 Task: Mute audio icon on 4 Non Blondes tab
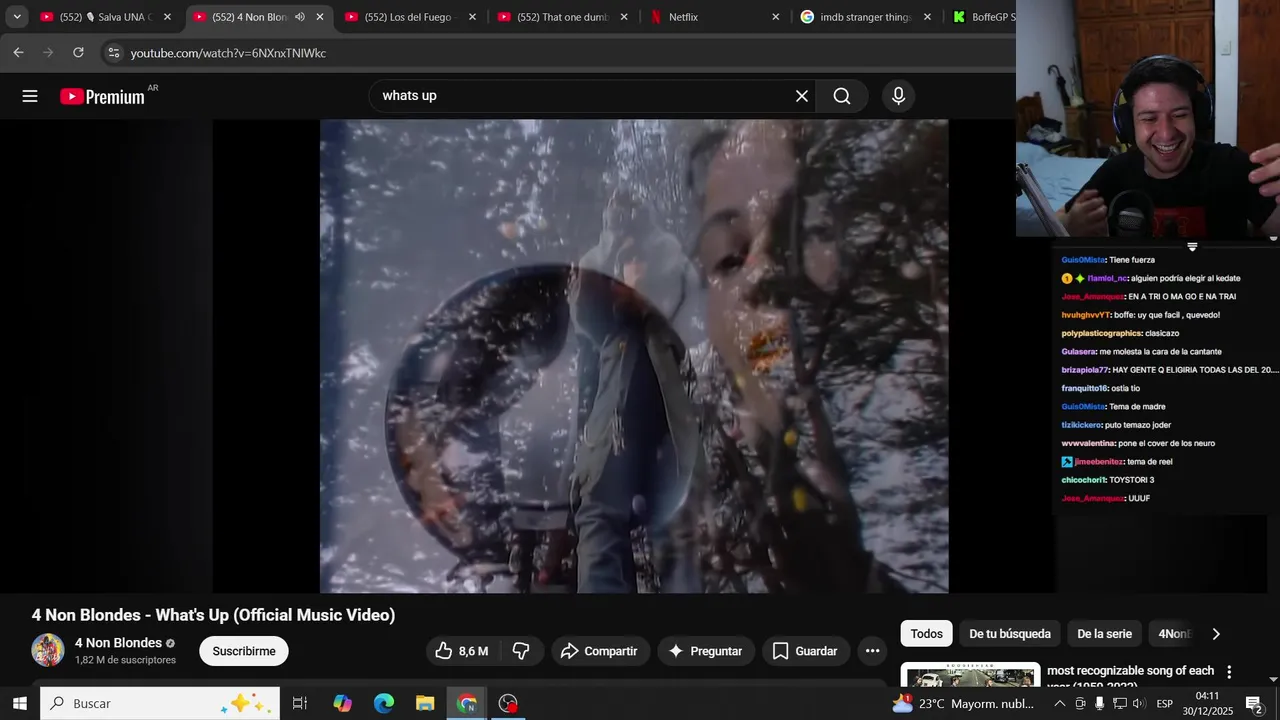[x=299, y=17]
